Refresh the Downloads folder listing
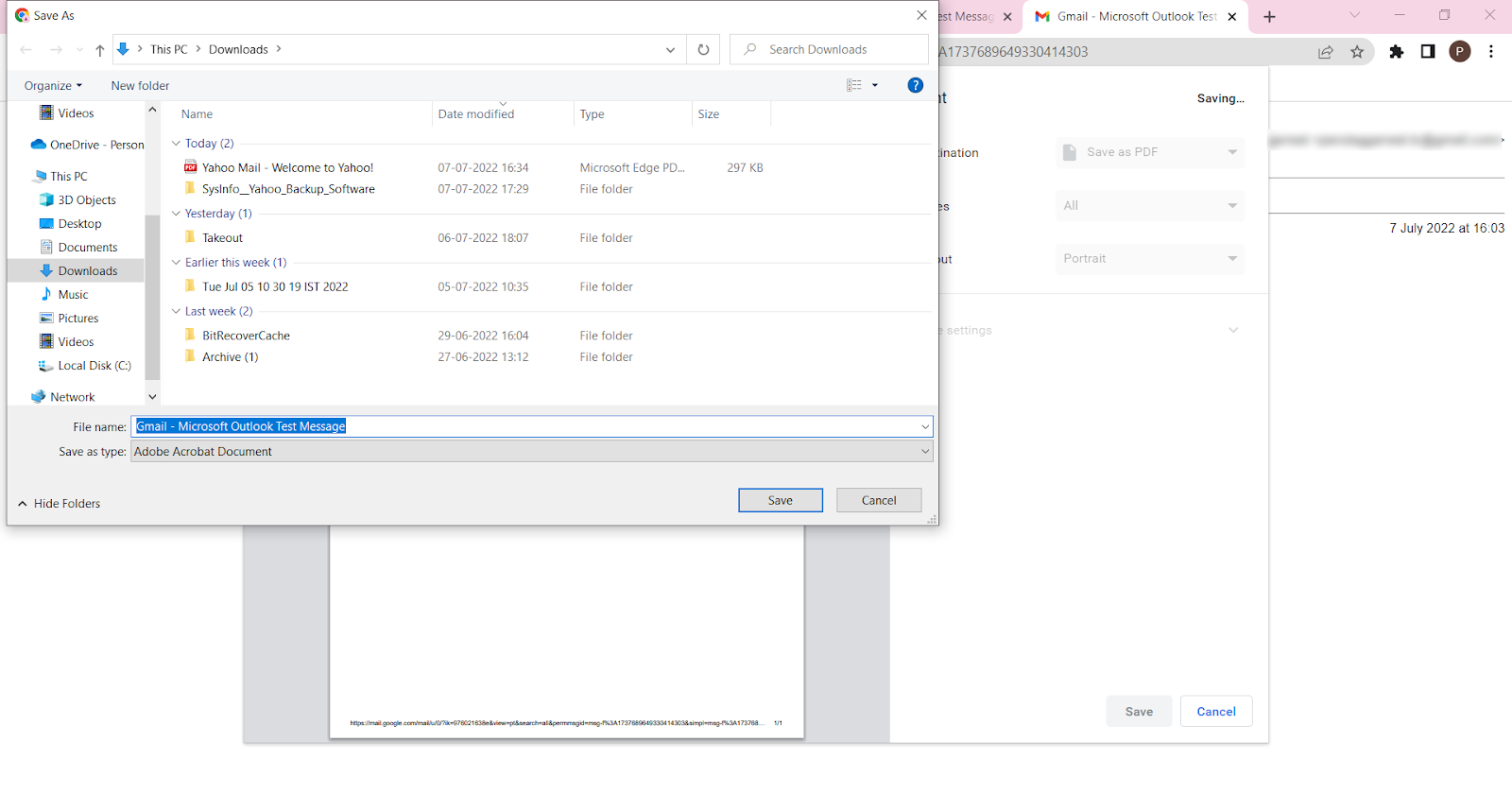Screen dimensions: 1512x812 [703, 50]
